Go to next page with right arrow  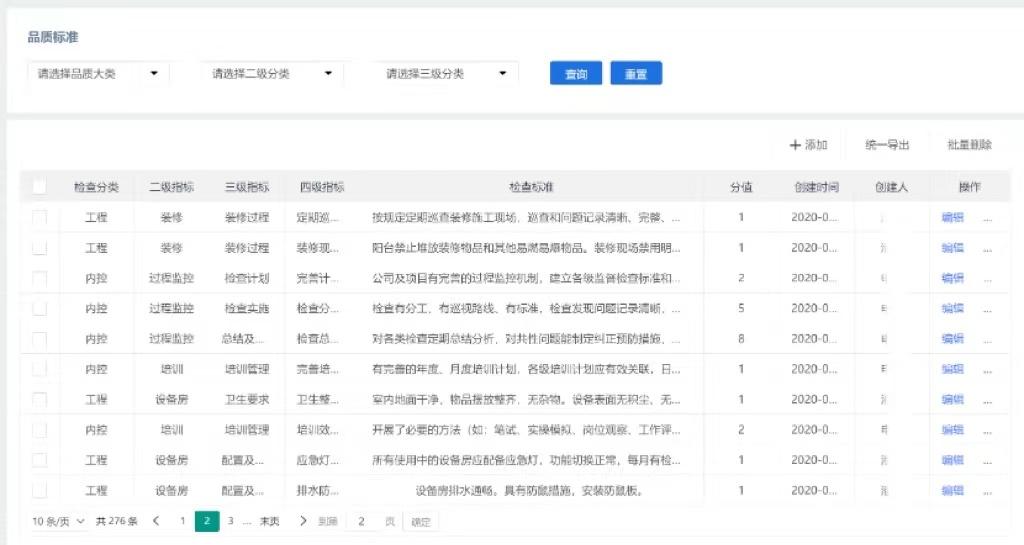coord(303,521)
